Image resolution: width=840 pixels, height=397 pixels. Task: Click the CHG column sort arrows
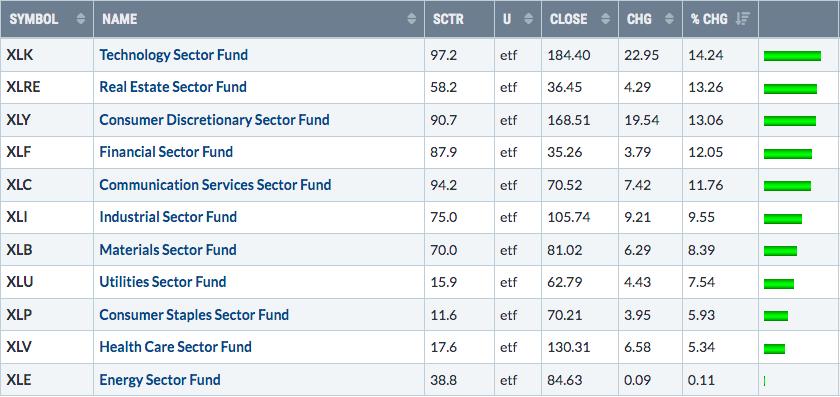pos(669,19)
